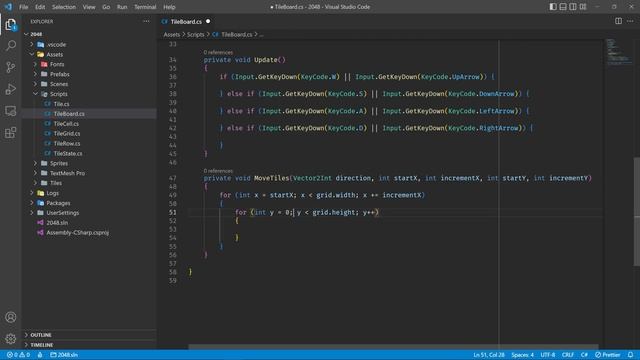Click the flame icon in status bar
This screenshot has width=640, height=360.
(x=40, y=355)
